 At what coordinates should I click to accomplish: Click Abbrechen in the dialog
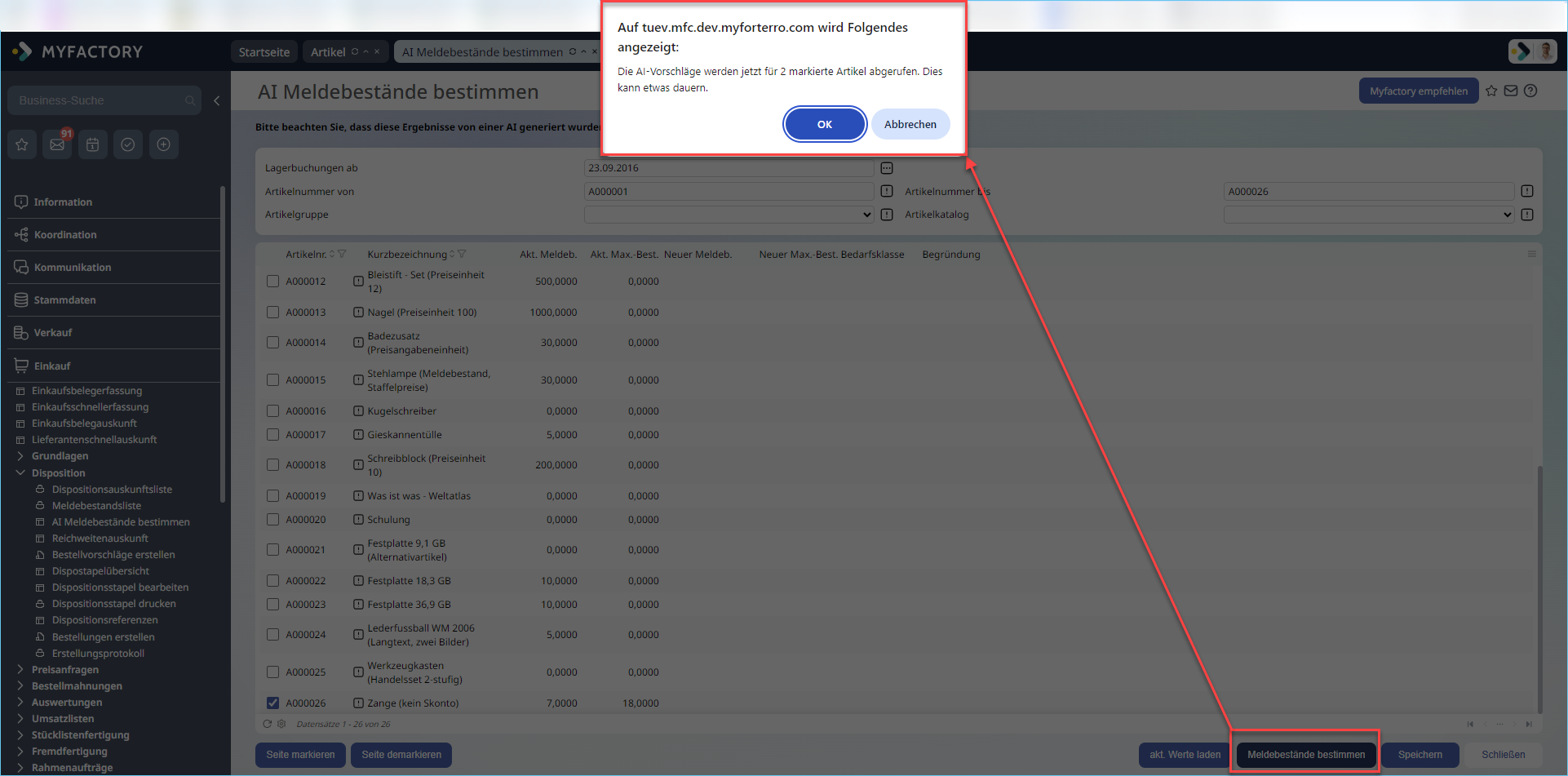(910, 124)
